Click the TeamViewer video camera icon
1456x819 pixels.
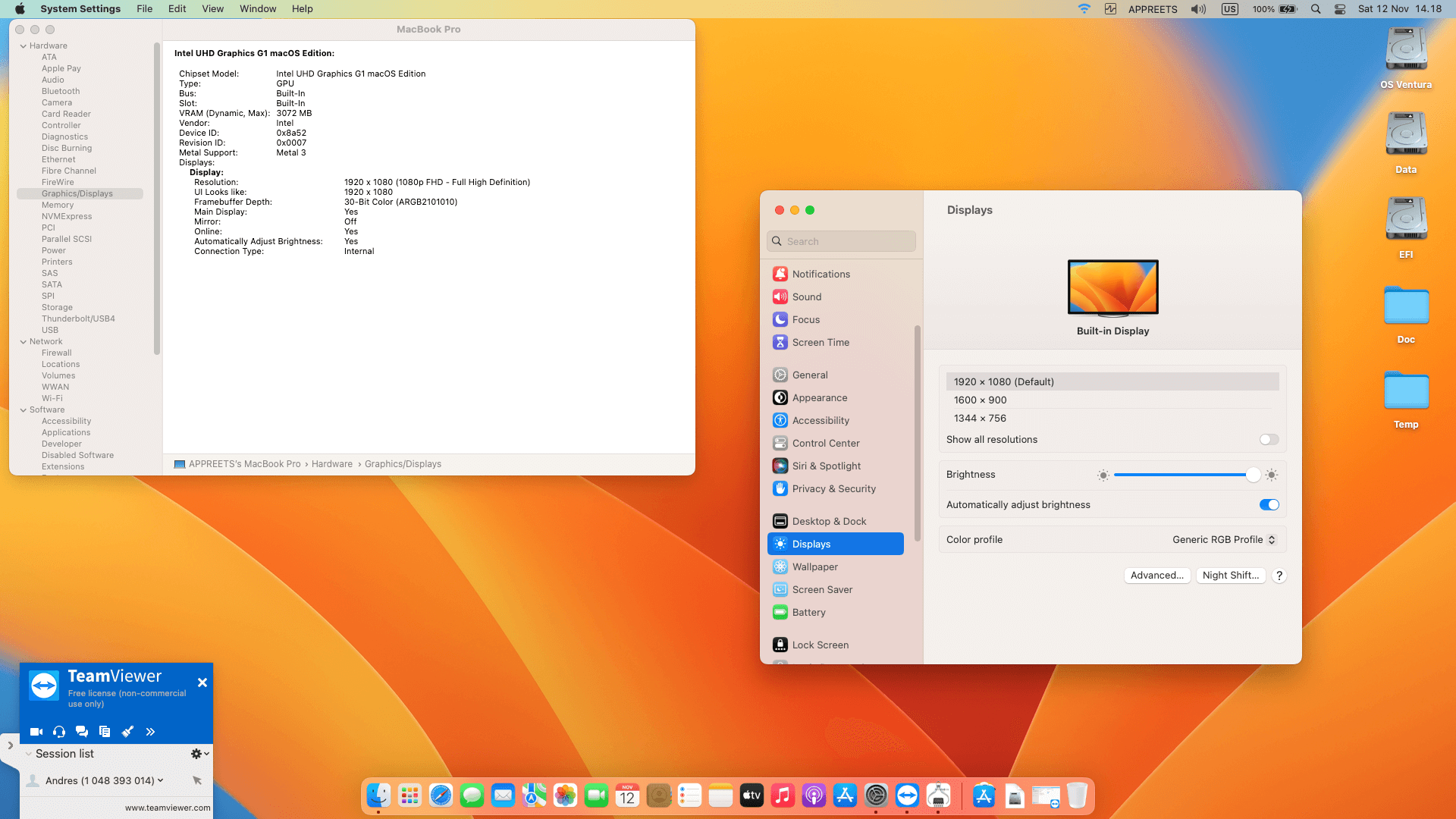36,732
